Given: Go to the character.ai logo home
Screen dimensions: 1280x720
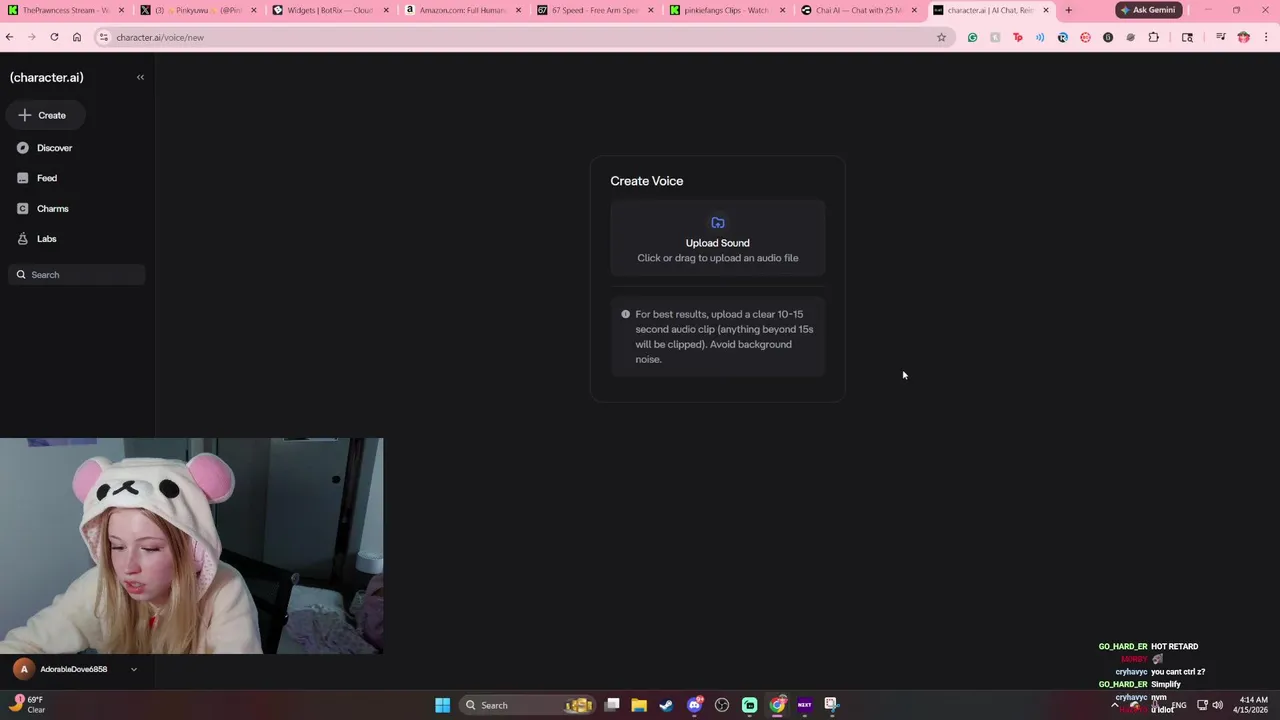Looking at the screenshot, I should pyautogui.click(x=47, y=77).
